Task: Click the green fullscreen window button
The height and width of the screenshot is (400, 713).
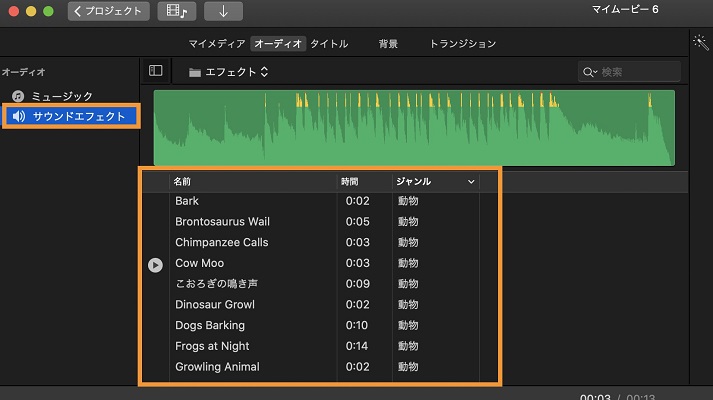Action: pos(48,11)
